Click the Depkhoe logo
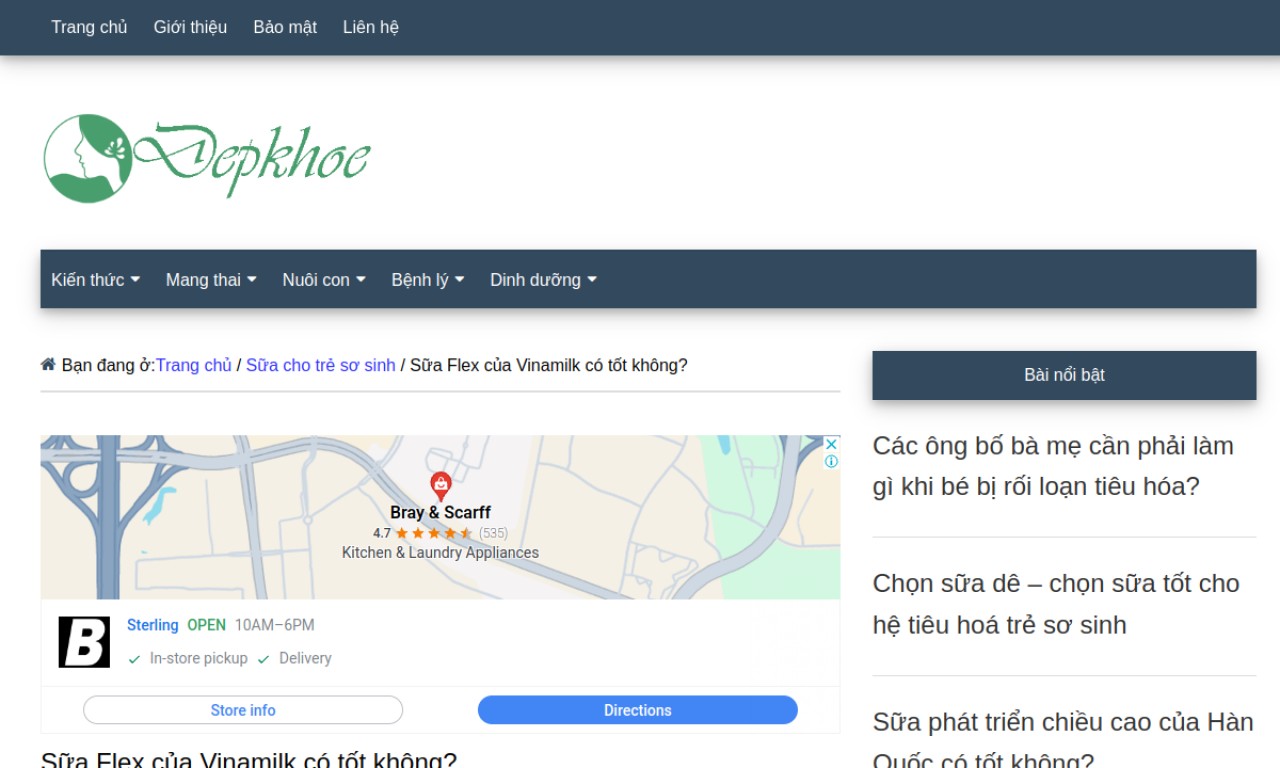 pyautogui.click(x=206, y=157)
